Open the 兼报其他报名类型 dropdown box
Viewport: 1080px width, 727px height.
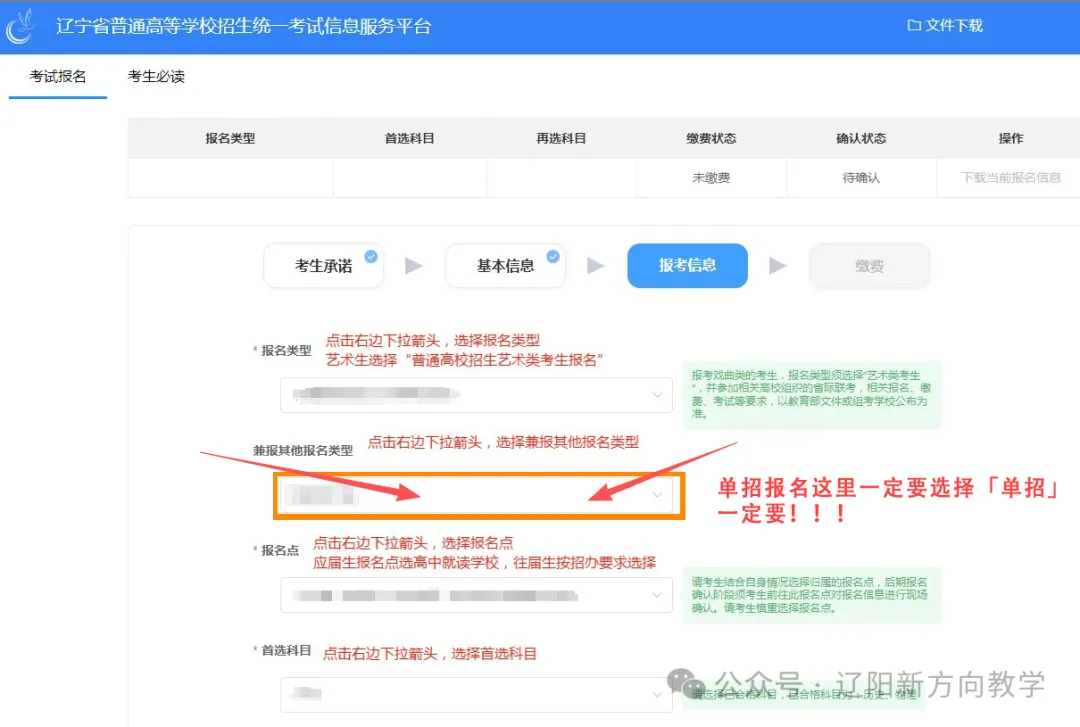pyautogui.click(x=476, y=495)
